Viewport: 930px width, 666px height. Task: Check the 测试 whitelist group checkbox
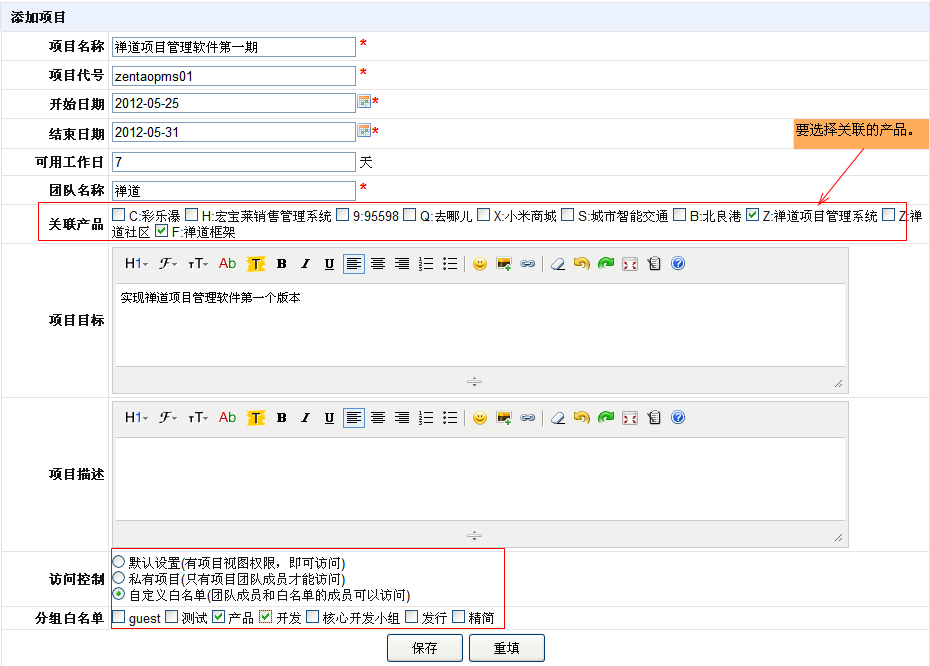(x=171, y=617)
